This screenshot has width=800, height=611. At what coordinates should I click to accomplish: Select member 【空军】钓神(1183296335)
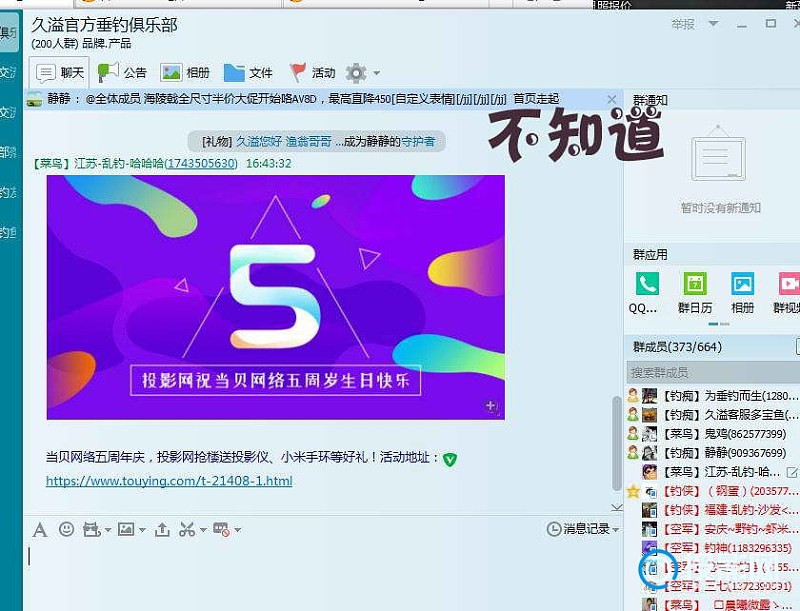tap(713, 548)
